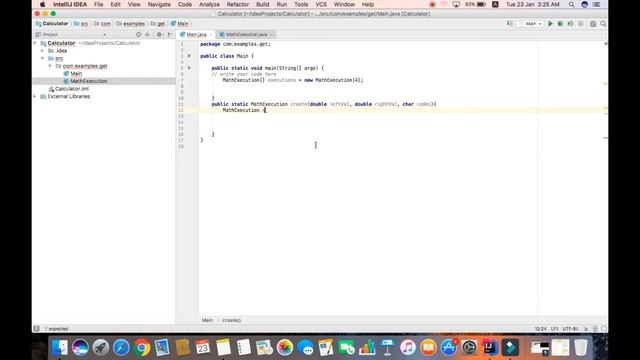Viewport: 640px width, 360px height.
Task: Open Safari from the Dock
Action: coord(121,348)
